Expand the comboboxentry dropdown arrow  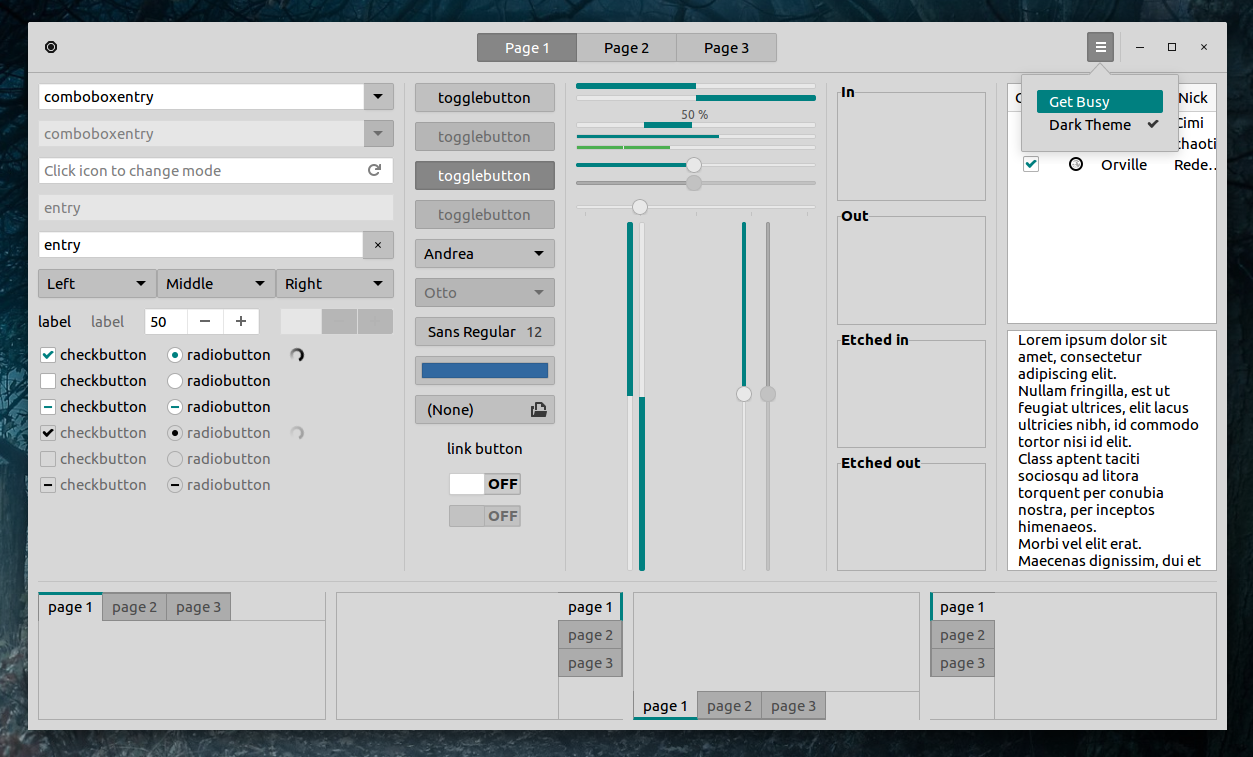pyautogui.click(x=377, y=96)
